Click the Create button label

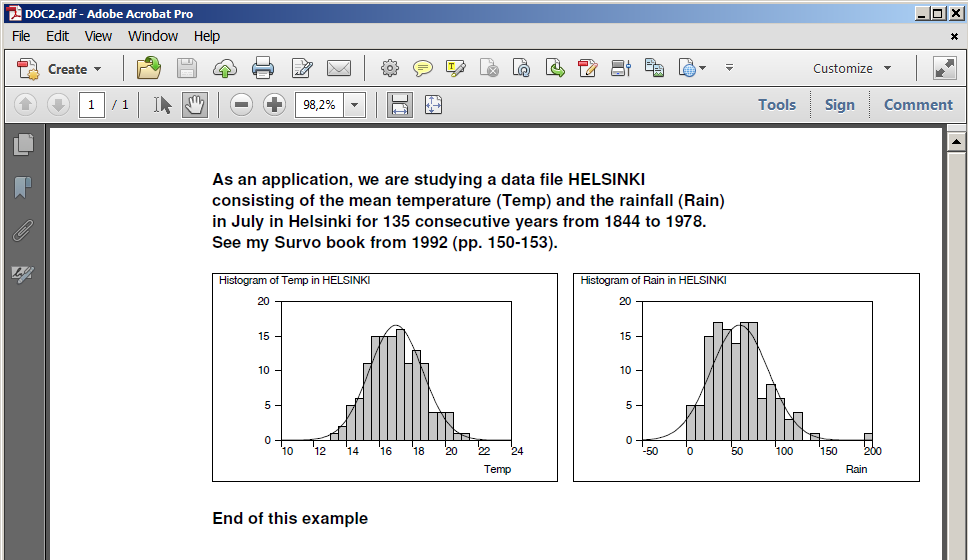click(67, 69)
